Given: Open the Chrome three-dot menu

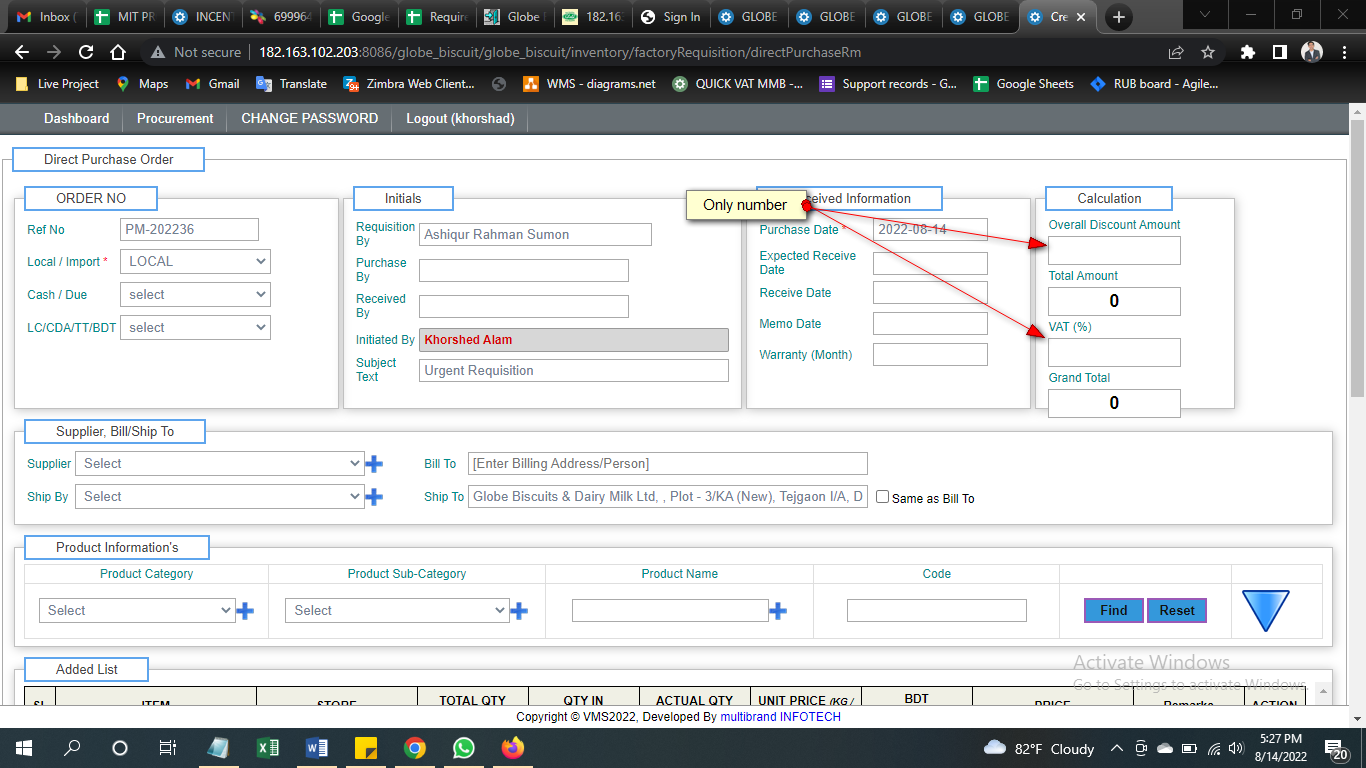Looking at the screenshot, I should click(1345, 52).
